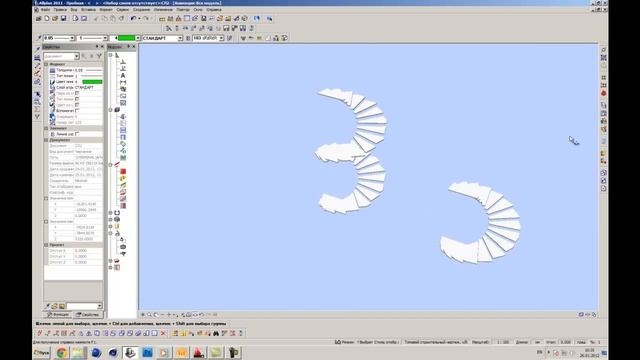Screen dimensions: 640x360
Task: Click the 'Толщина' line thickness preview
Action: coord(94,70)
